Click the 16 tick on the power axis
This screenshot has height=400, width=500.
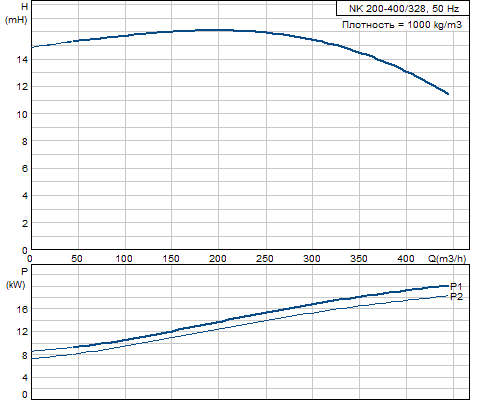coord(23,310)
